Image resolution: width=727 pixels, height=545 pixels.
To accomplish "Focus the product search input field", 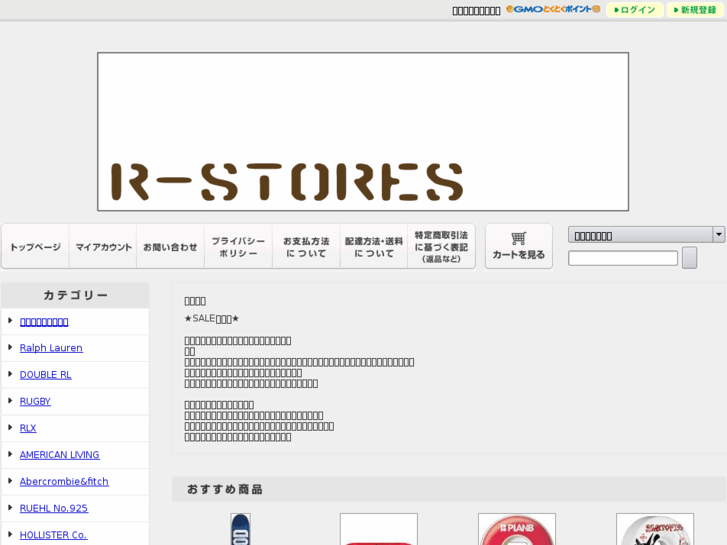I will point(623,258).
